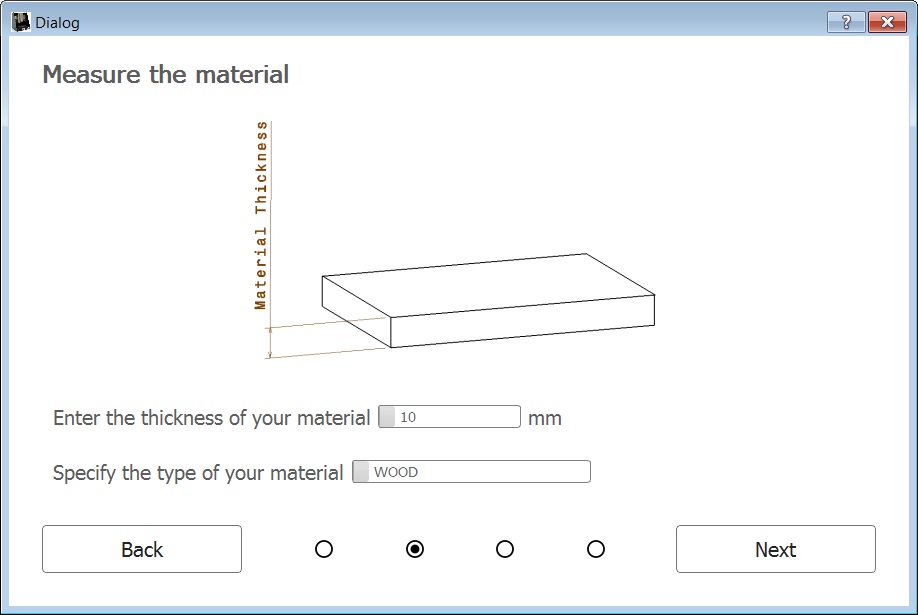The image size is (918, 615).
Task: Click the Measure the material heading
Action: coord(166,74)
